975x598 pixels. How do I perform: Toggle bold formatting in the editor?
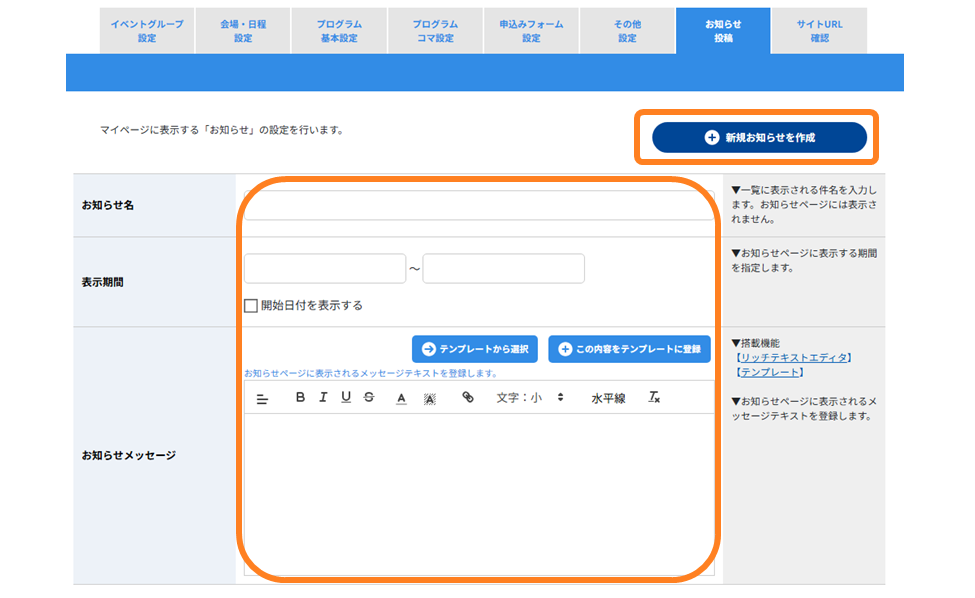(x=300, y=397)
